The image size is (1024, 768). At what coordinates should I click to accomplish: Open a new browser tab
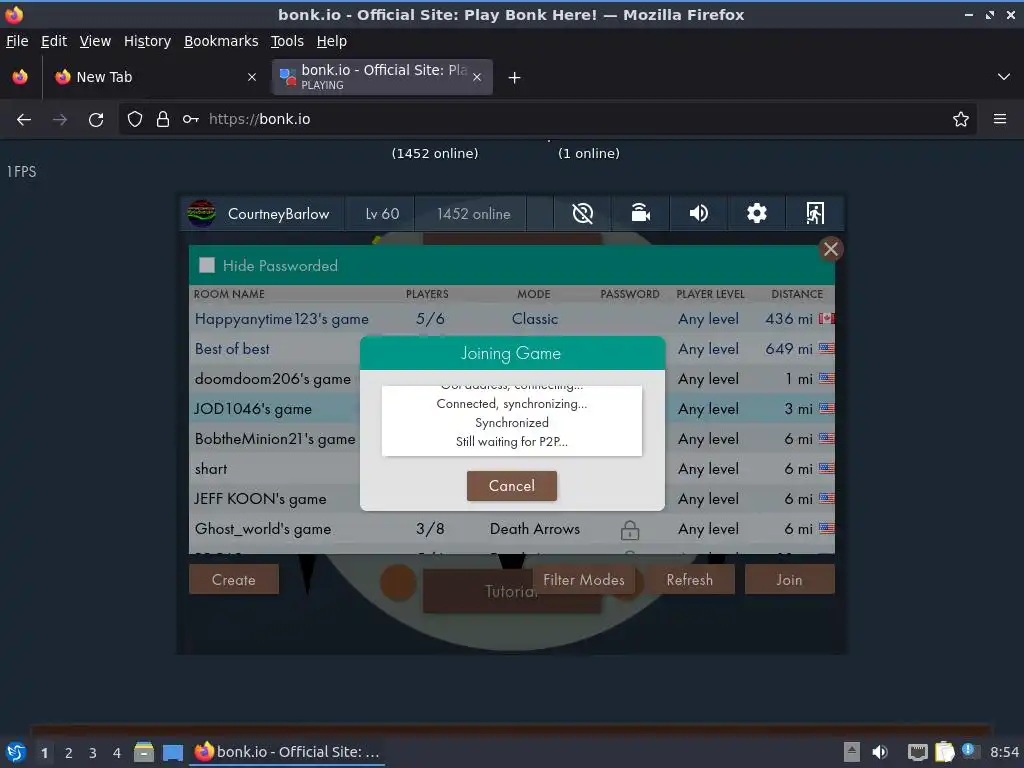[x=515, y=78]
